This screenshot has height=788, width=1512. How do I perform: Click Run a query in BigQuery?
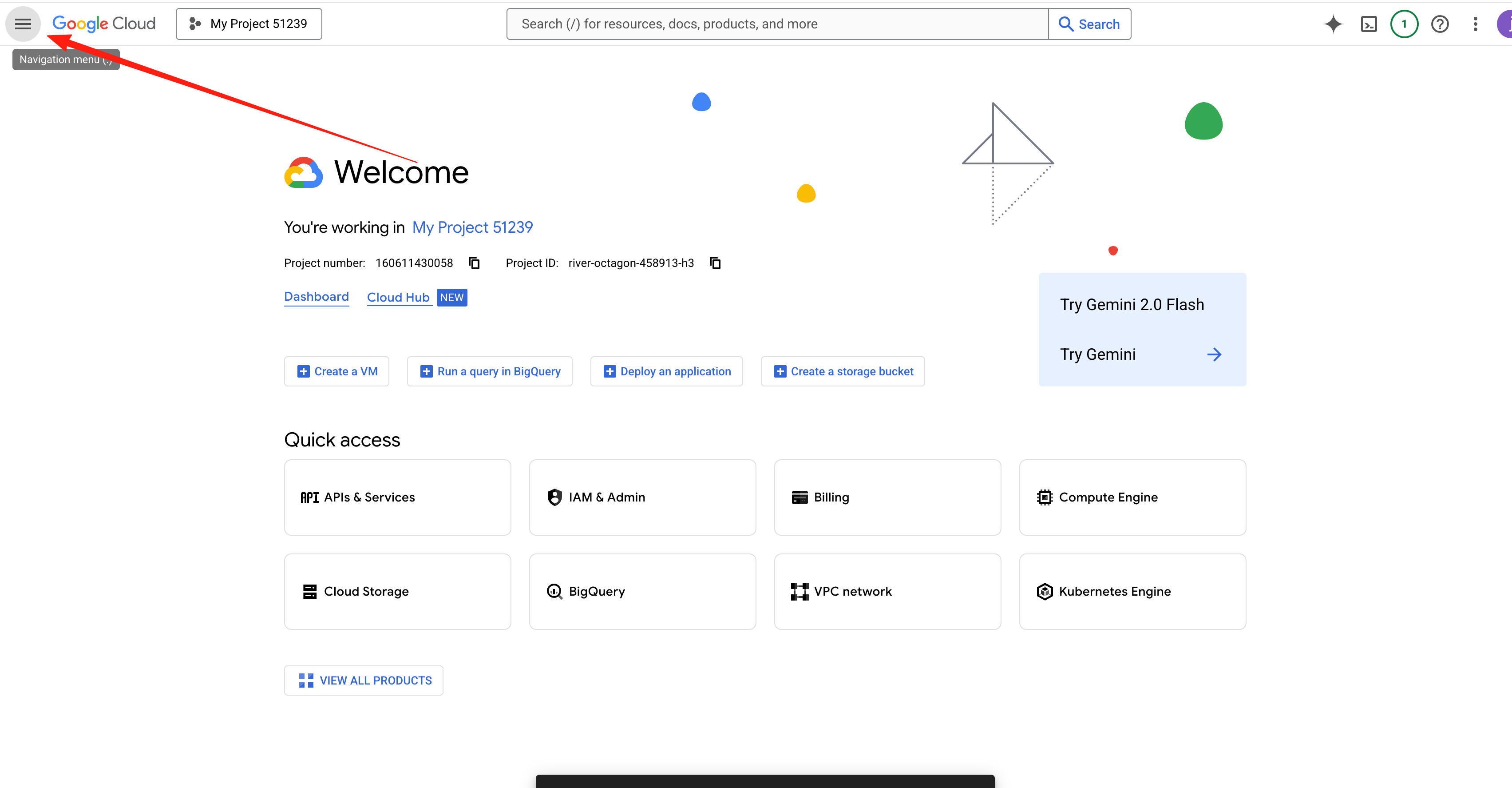(x=490, y=372)
